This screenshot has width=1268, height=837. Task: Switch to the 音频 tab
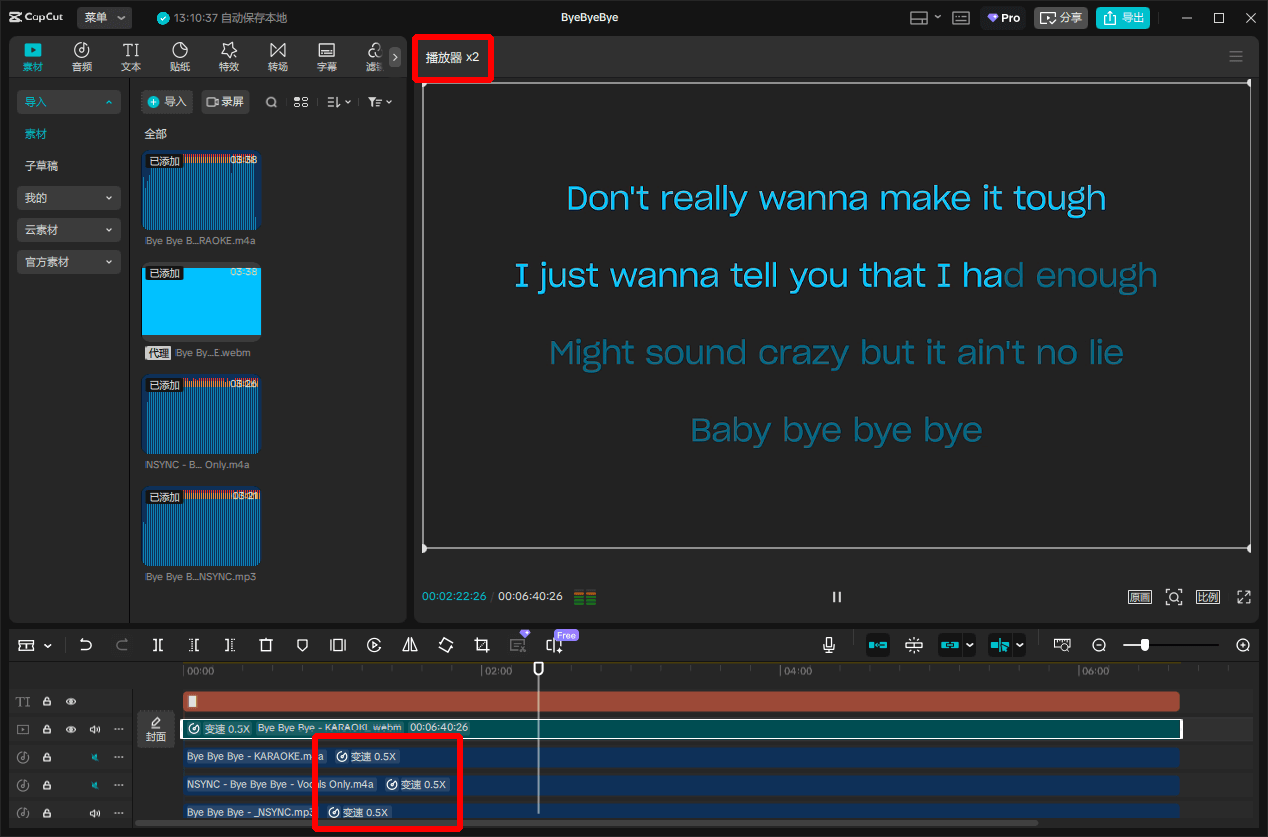82,57
